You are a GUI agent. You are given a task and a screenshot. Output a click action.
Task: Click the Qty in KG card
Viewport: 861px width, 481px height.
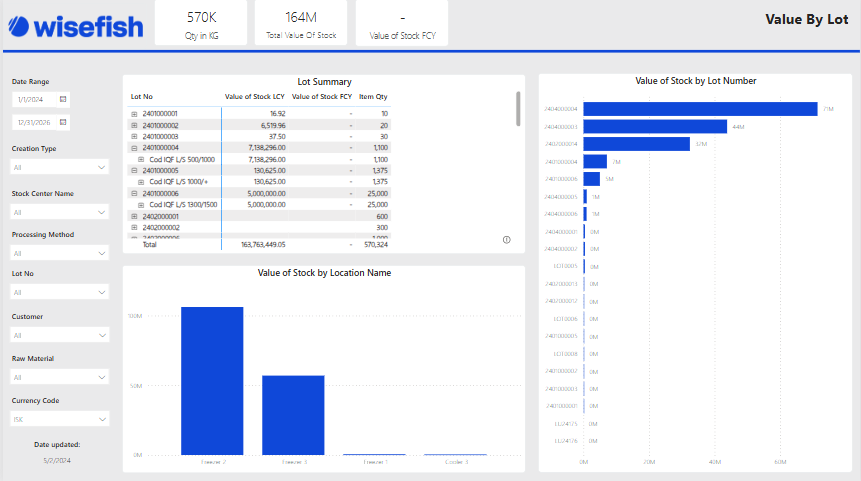point(202,24)
